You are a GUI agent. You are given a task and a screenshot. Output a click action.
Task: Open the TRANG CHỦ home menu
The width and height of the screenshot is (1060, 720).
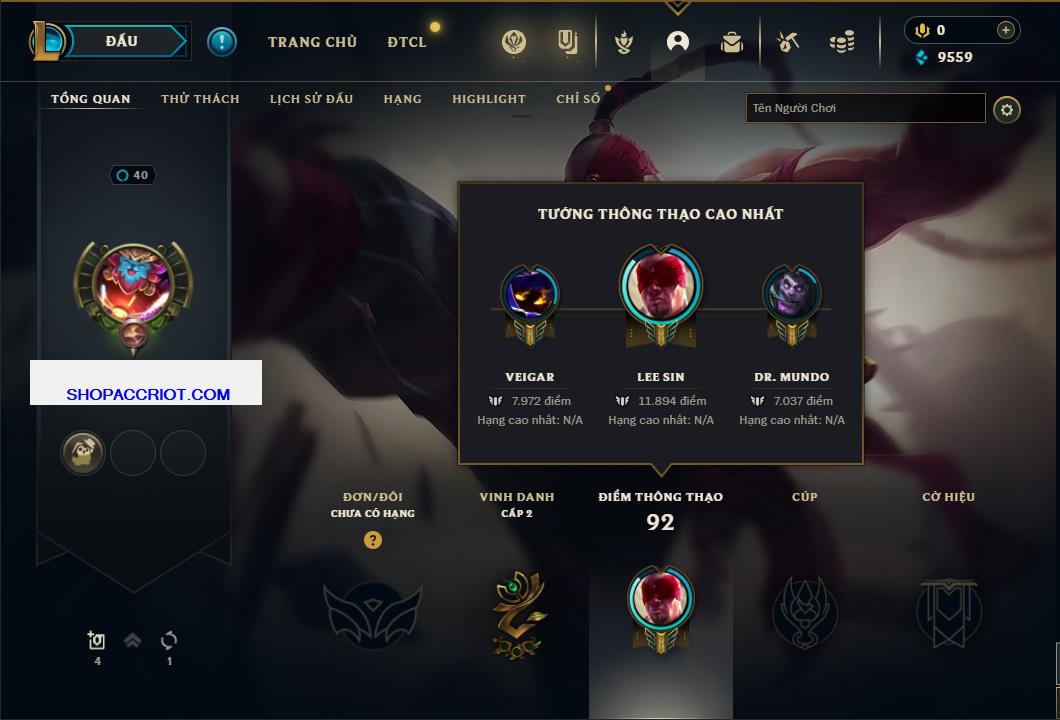pyautogui.click(x=312, y=42)
